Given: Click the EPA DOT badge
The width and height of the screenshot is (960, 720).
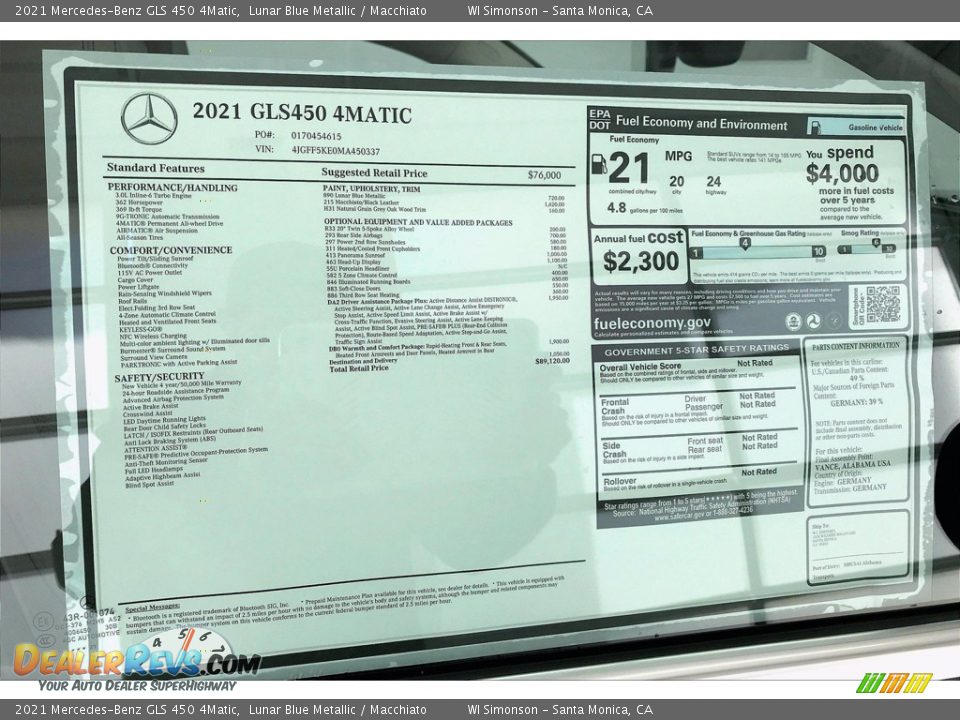Looking at the screenshot, I should pyautogui.click(x=600, y=119).
